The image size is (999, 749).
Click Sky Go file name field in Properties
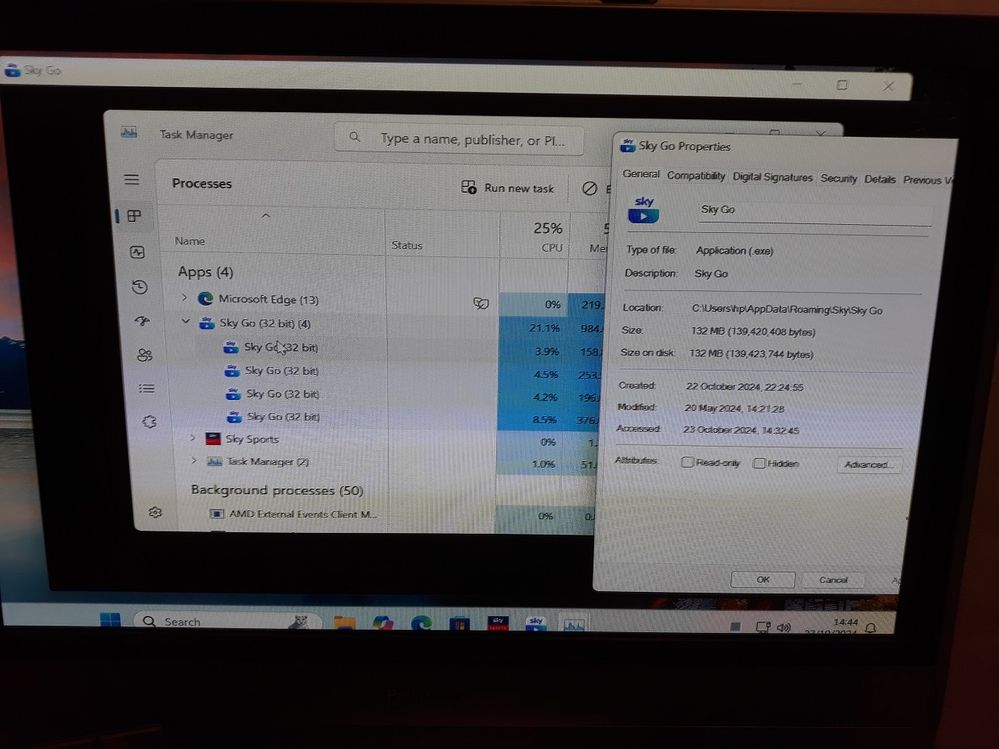pyautogui.click(x=815, y=211)
